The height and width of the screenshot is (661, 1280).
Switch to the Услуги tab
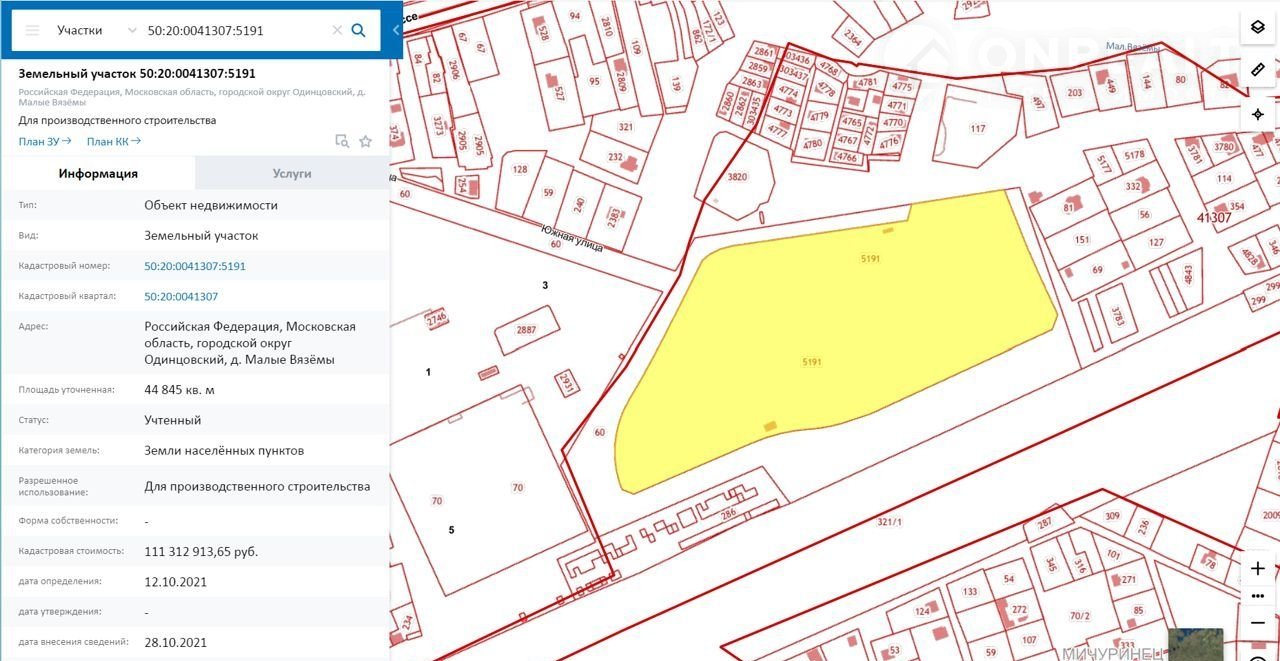292,173
